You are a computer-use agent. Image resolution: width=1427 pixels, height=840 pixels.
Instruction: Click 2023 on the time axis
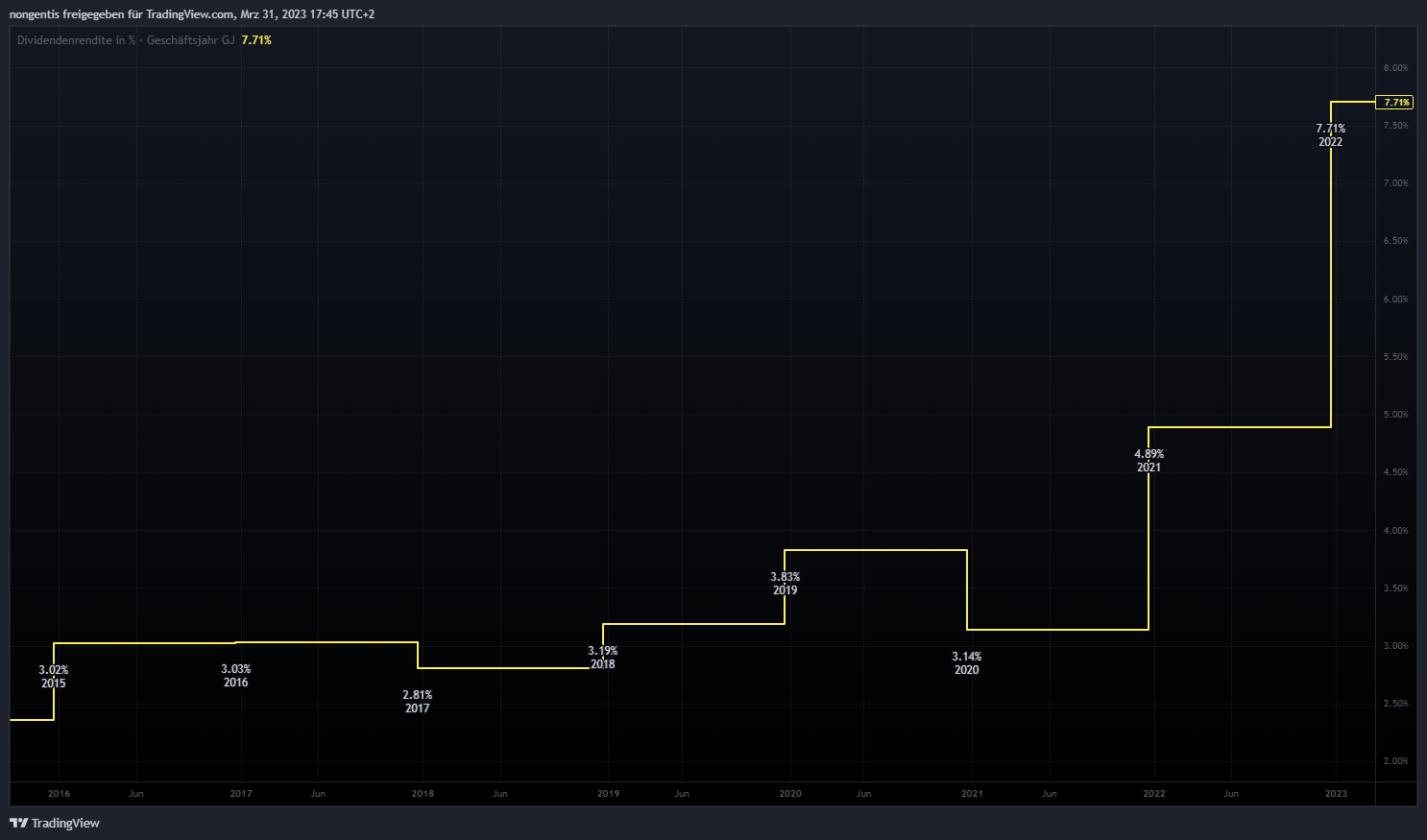pyautogui.click(x=1336, y=794)
